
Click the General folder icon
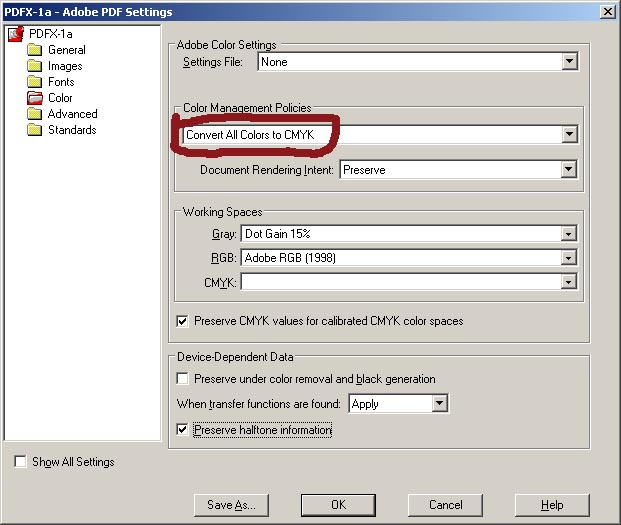34,50
